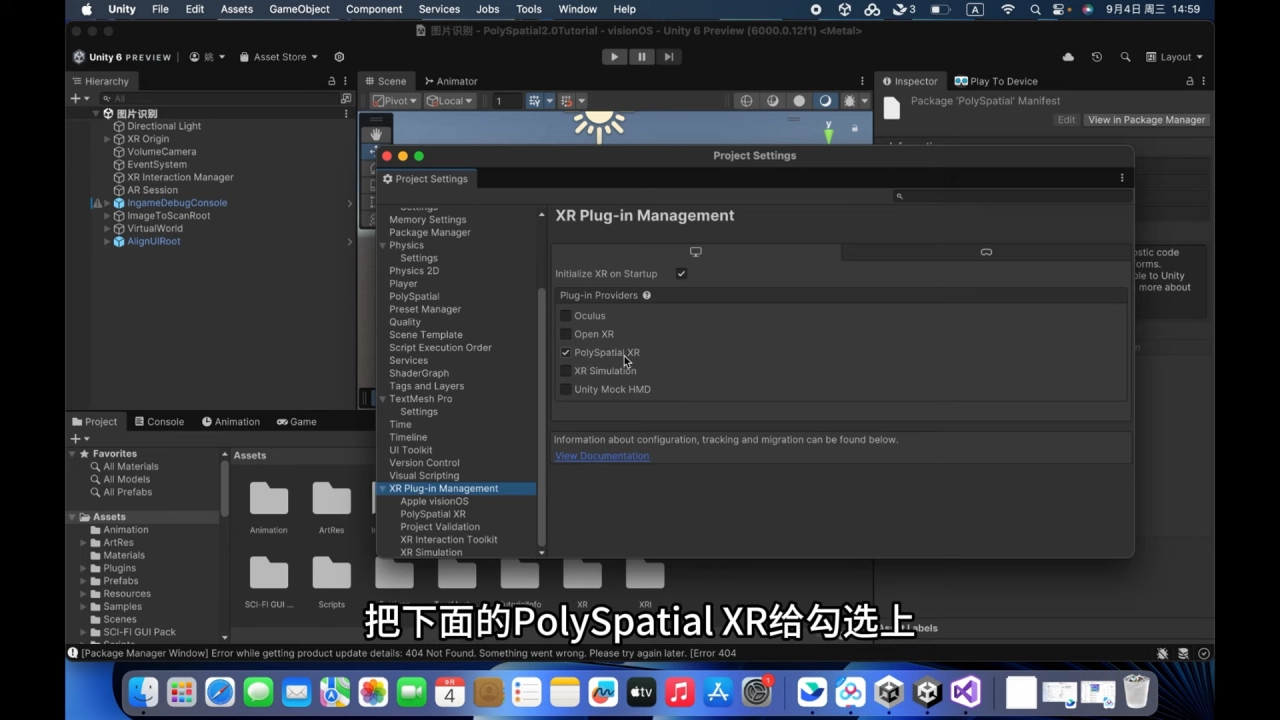The image size is (1280, 720).
Task: Open AlignUIRoot prefab via arrow
Action: click(x=350, y=242)
